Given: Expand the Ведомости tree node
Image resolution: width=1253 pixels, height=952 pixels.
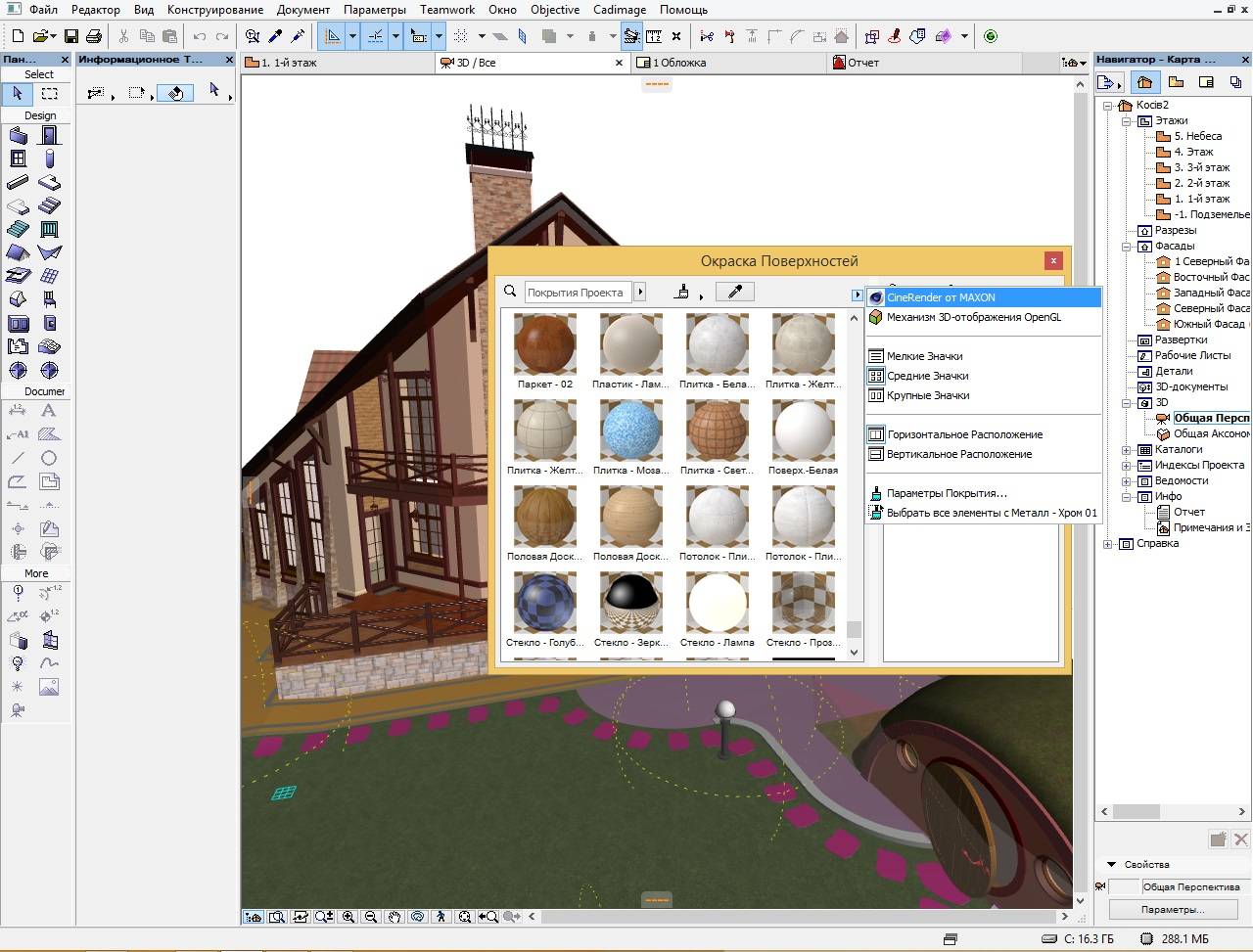Looking at the screenshot, I should point(1127,481).
